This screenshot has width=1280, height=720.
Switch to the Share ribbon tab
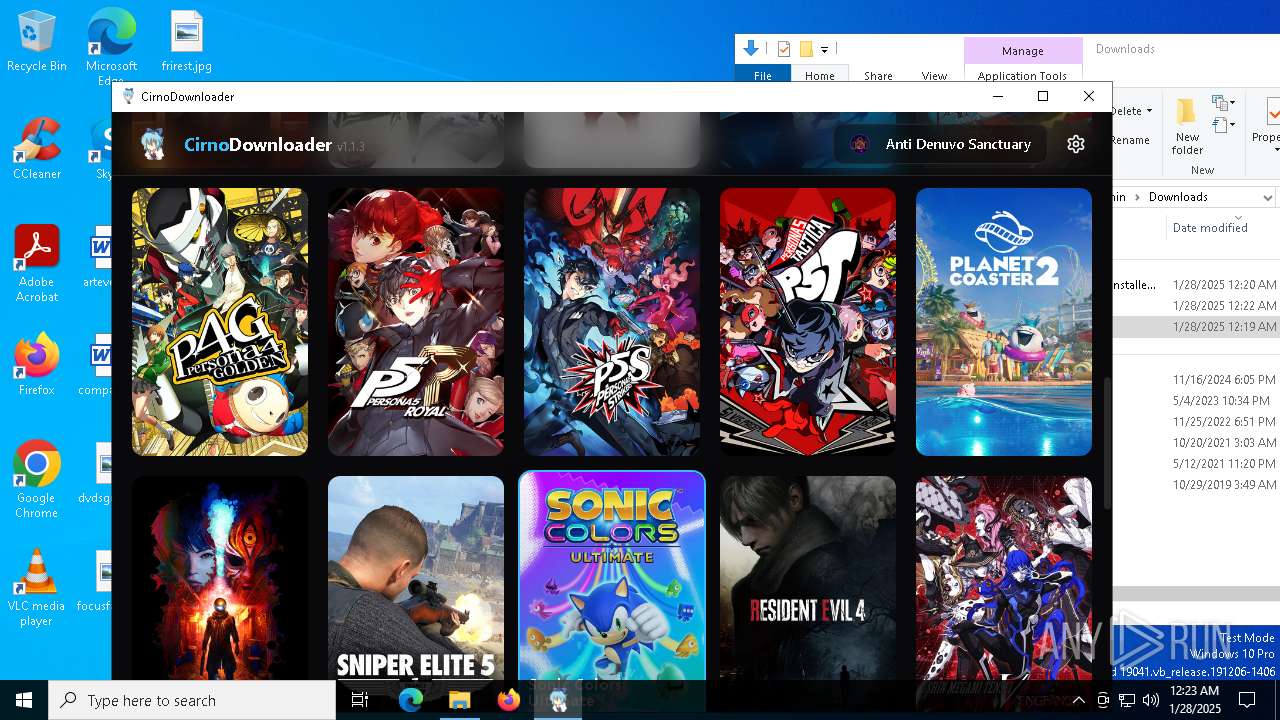878,76
